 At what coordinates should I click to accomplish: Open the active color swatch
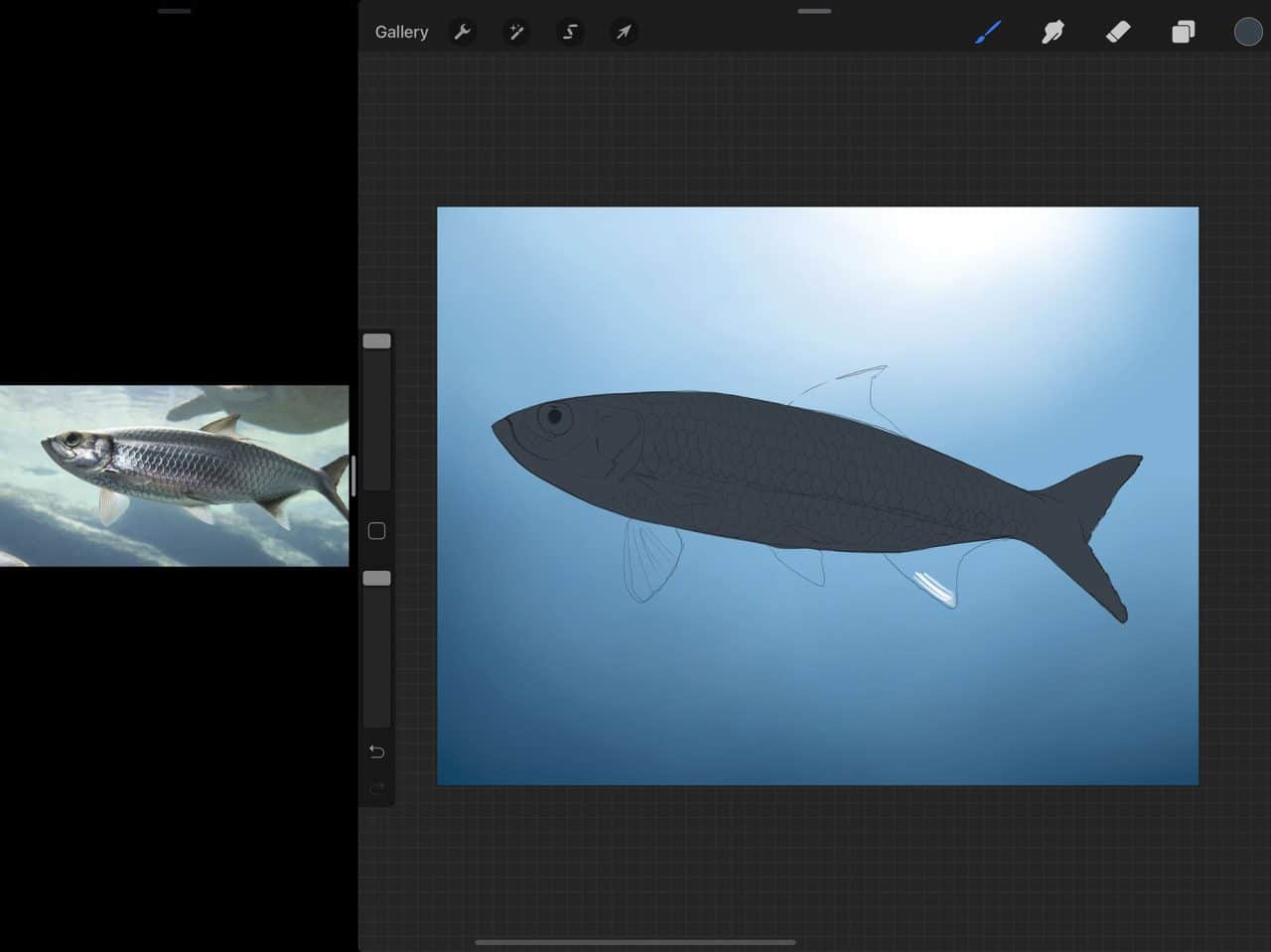click(1247, 31)
